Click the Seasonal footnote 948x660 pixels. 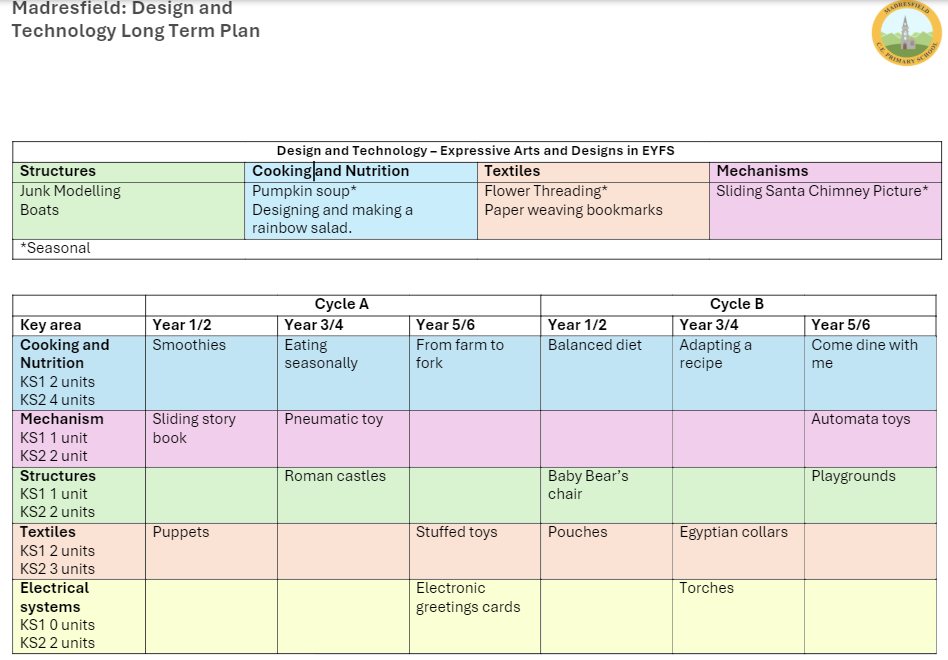(55, 248)
